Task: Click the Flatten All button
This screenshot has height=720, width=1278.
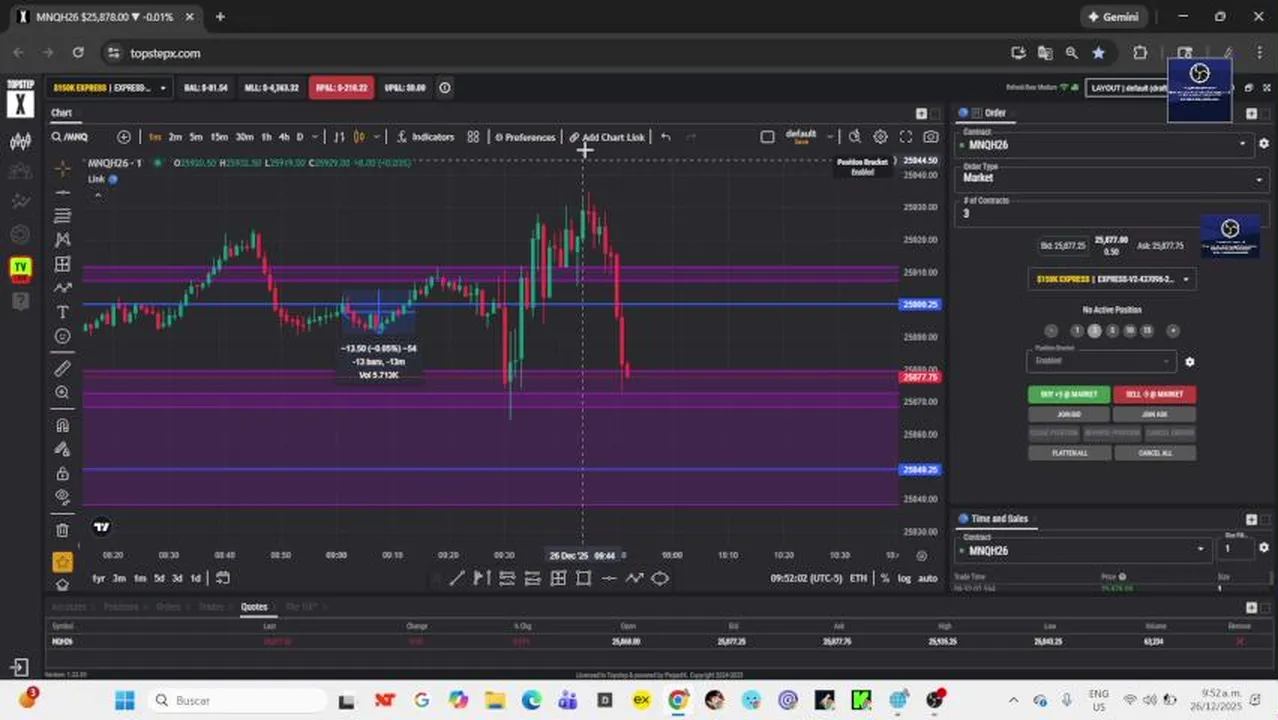Action: click(x=1069, y=453)
